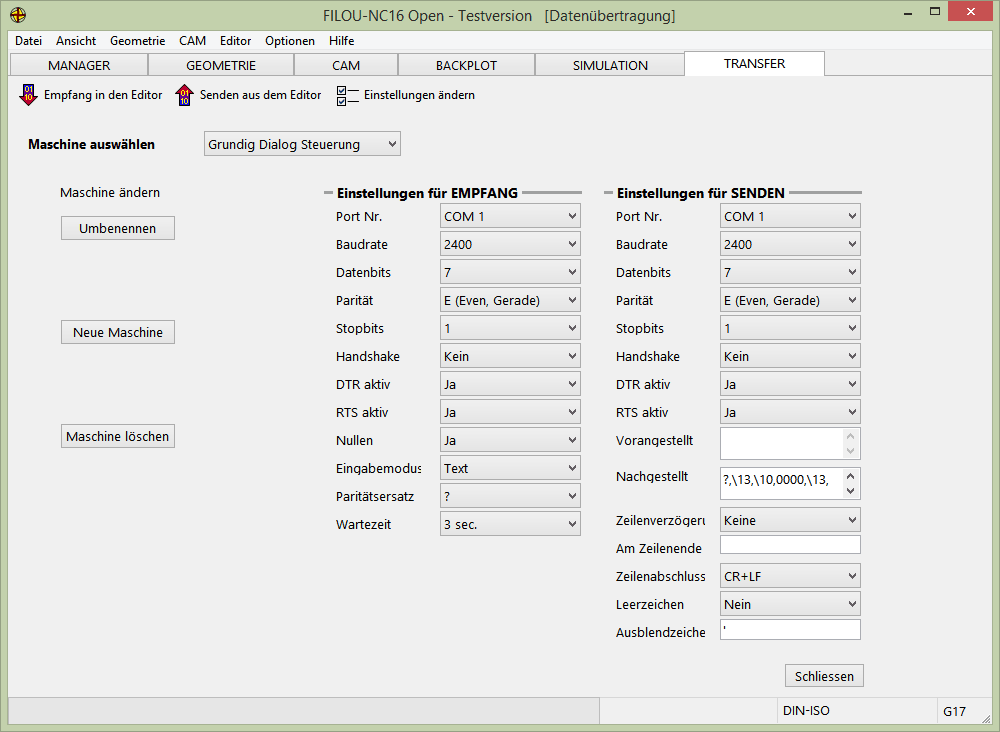Image resolution: width=1000 pixels, height=732 pixels.
Task: Open SENDEN Handshake dropdown
Action: 790,356
